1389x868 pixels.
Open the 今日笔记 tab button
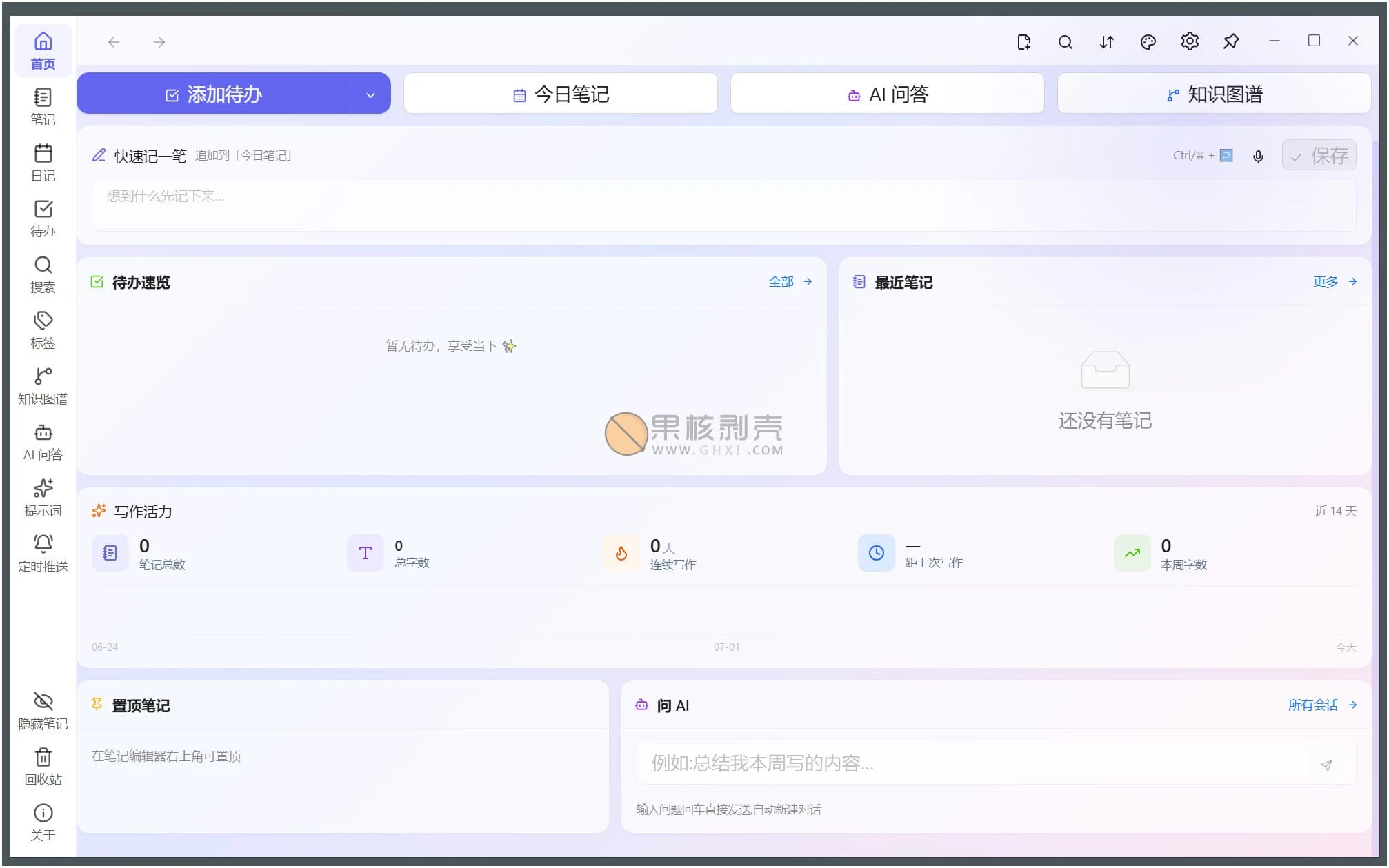click(561, 94)
